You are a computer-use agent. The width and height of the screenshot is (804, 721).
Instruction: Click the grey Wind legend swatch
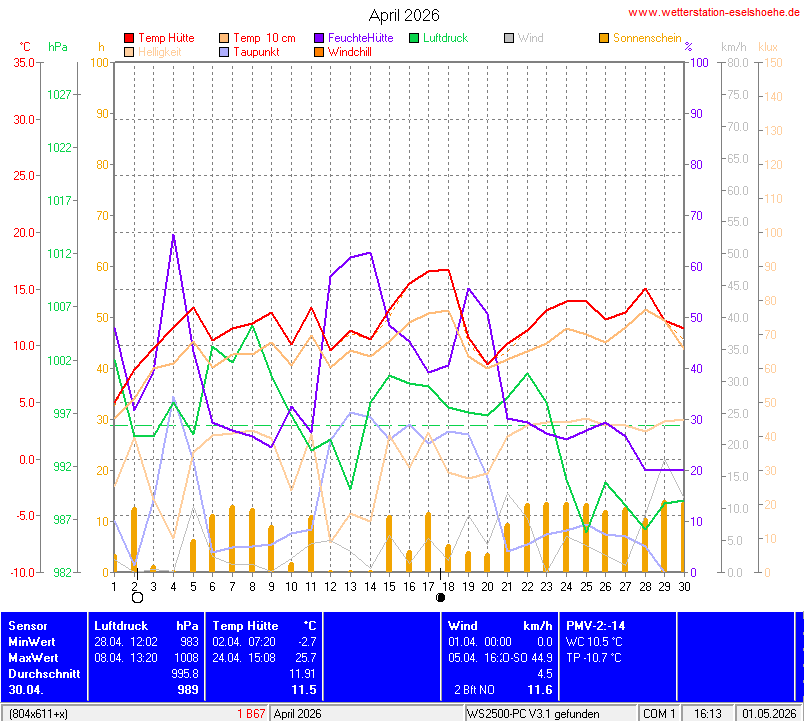click(x=509, y=38)
